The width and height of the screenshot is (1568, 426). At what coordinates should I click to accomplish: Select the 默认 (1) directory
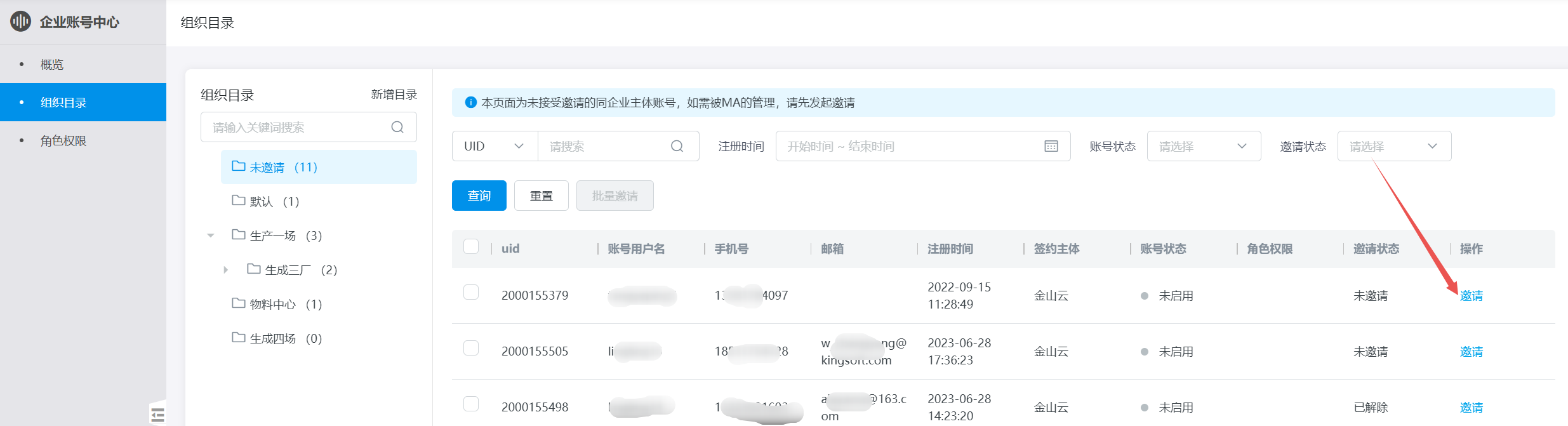319,201
